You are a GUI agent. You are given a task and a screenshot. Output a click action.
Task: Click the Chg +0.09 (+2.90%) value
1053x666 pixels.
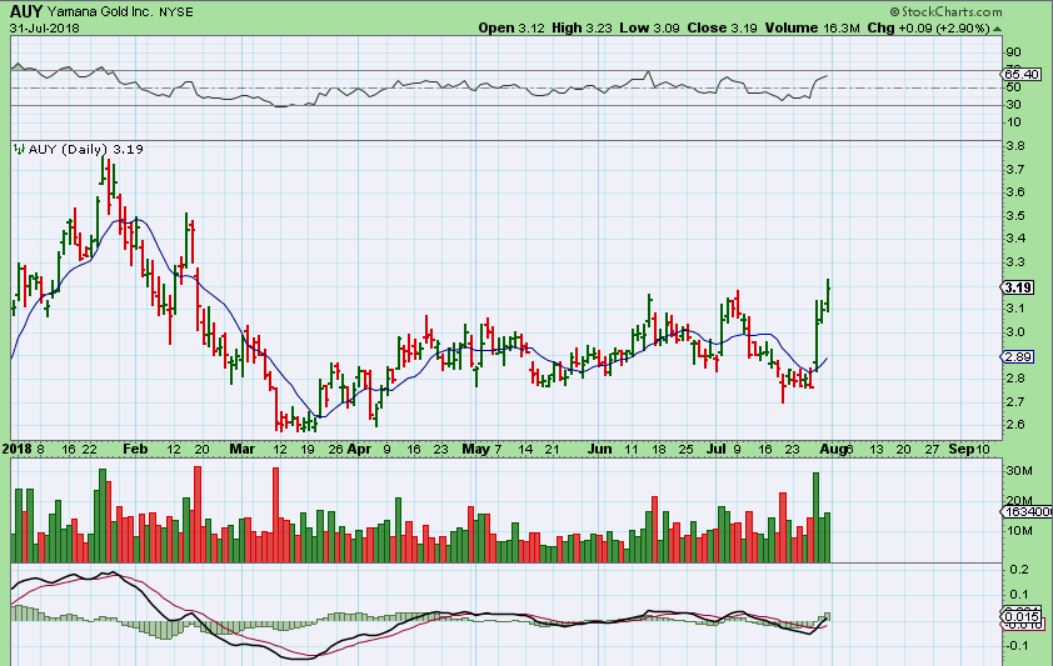[929, 28]
